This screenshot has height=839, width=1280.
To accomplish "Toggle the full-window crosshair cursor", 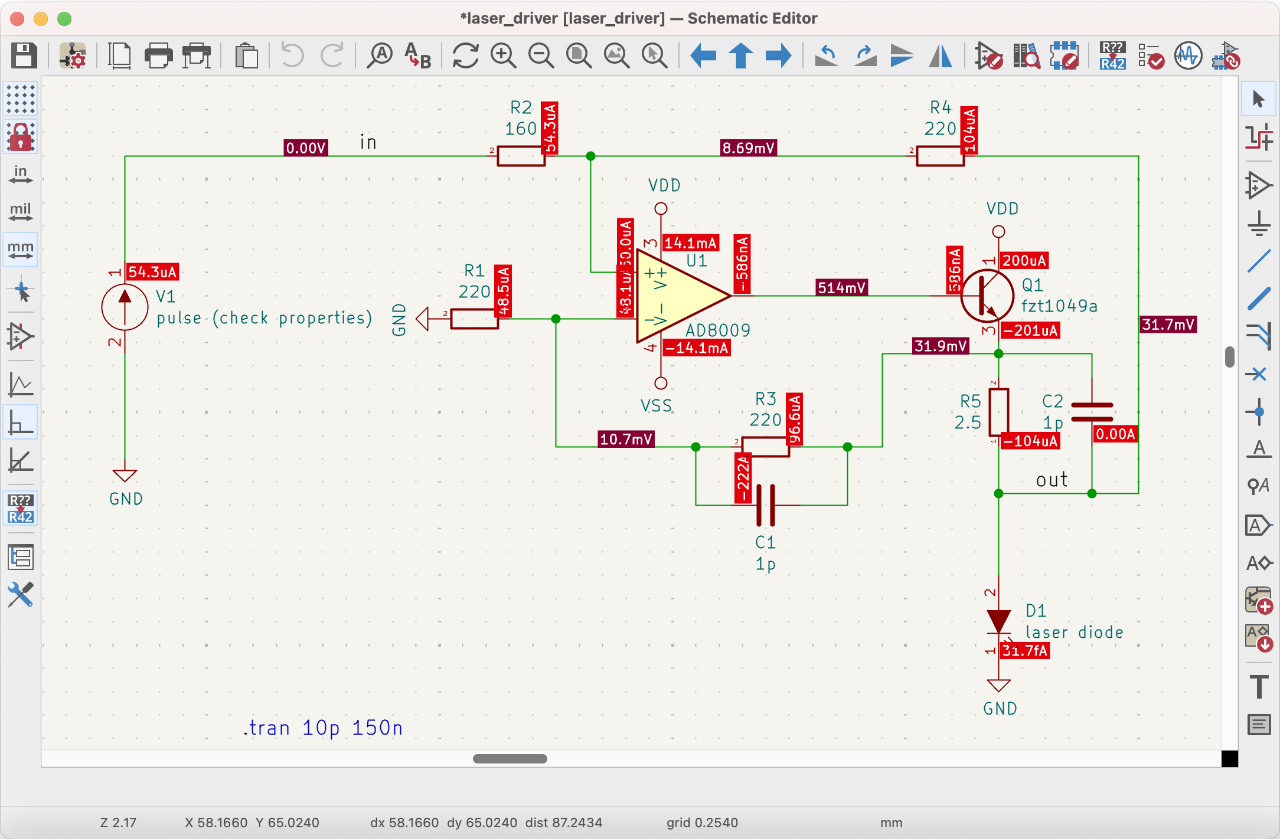I will pyautogui.click(x=21, y=292).
